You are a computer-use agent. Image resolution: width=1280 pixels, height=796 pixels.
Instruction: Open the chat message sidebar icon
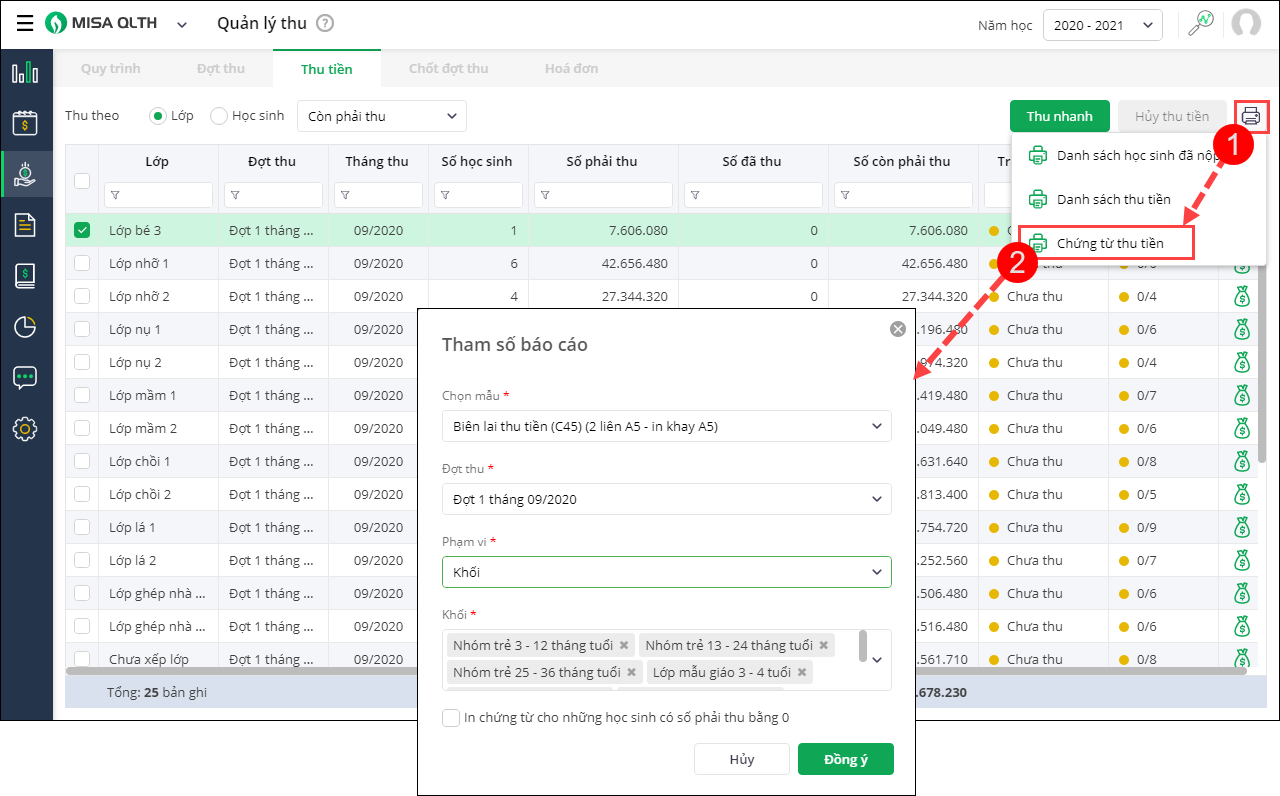pos(25,378)
